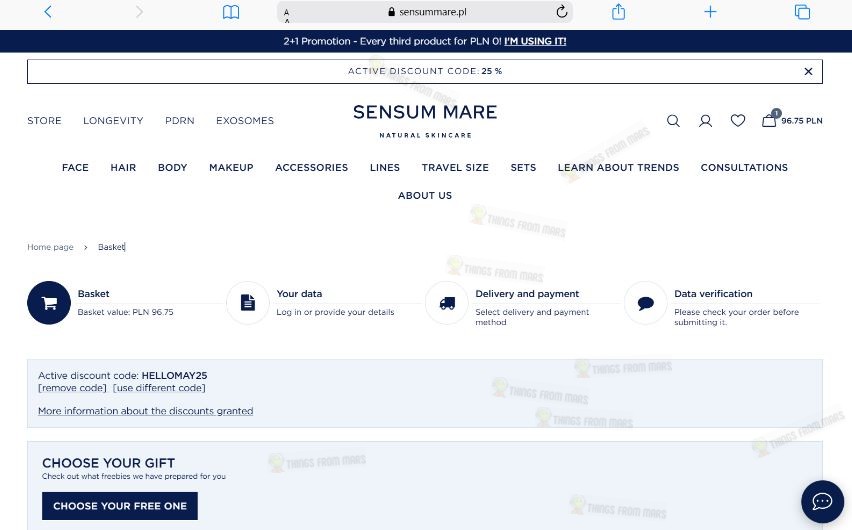This screenshot has width=852, height=530.
Task: Open Safari bookmarks book icon
Action: 231,12
